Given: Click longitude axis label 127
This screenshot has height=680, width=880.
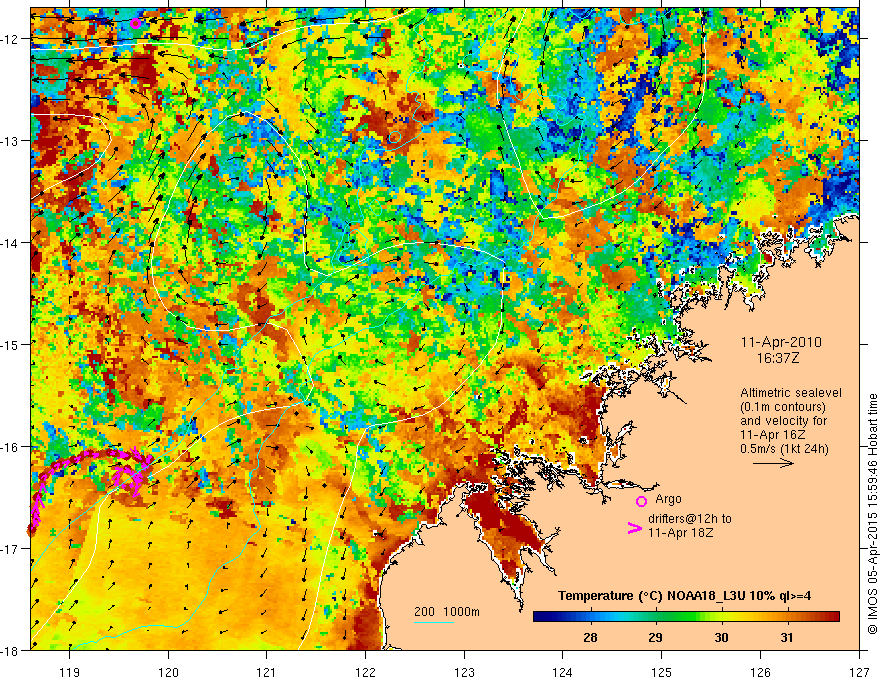Looking at the screenshot, I should click(859, 672).
